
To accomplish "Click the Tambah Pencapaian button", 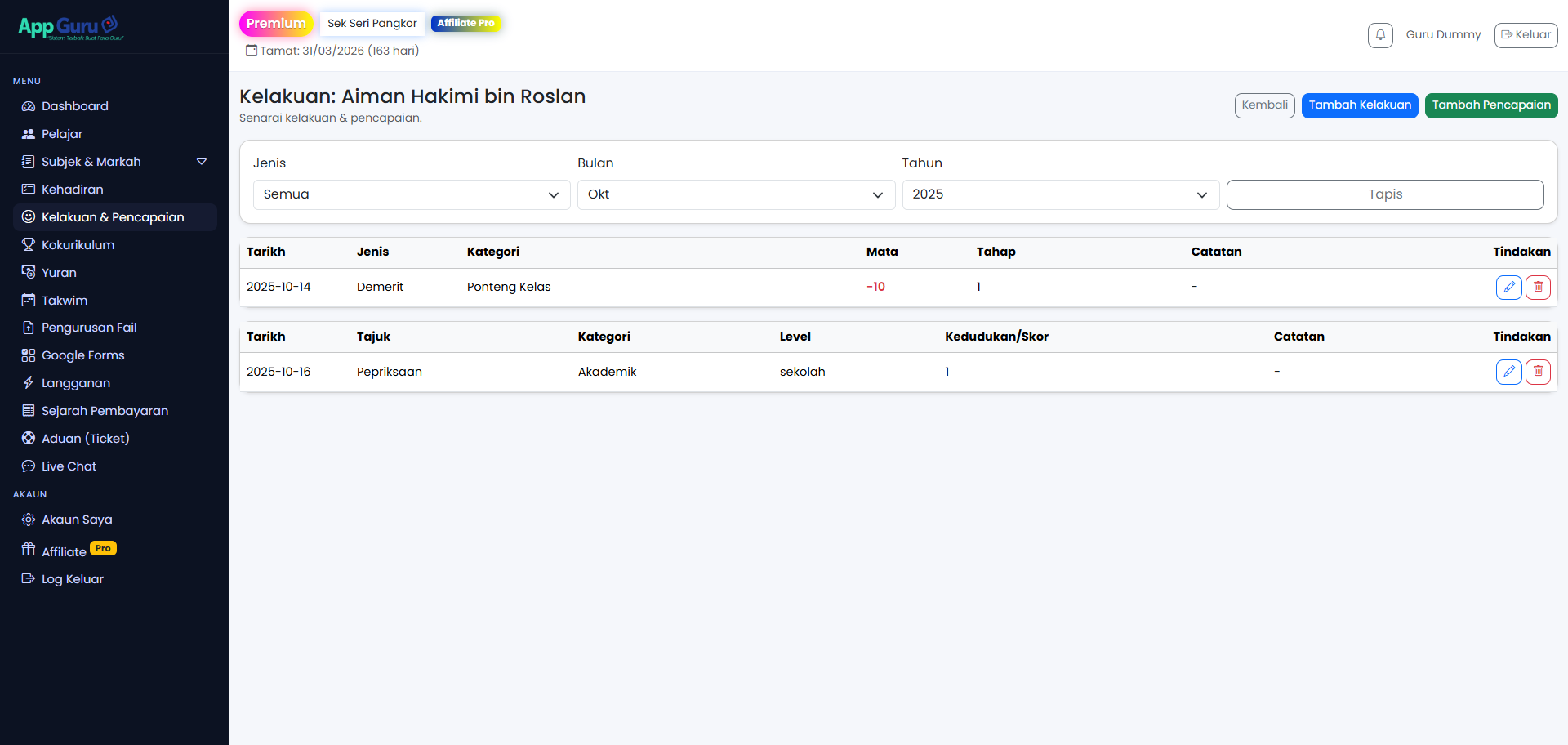I will (1490, 105).
